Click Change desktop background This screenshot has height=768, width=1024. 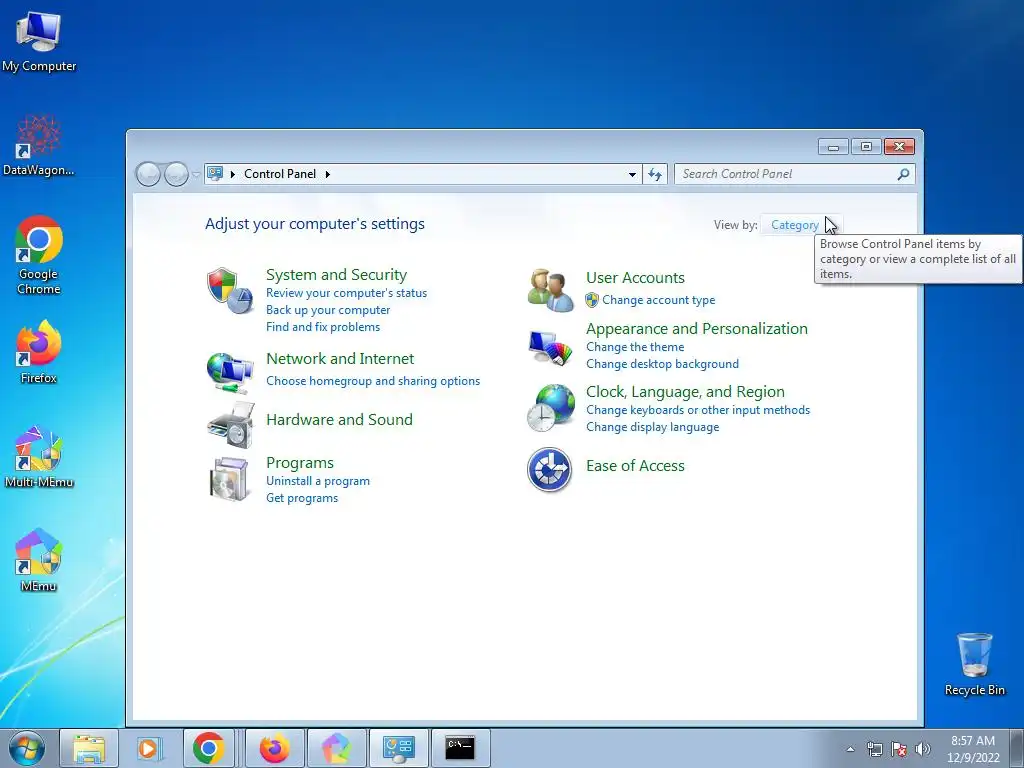(x=662, y=364)
